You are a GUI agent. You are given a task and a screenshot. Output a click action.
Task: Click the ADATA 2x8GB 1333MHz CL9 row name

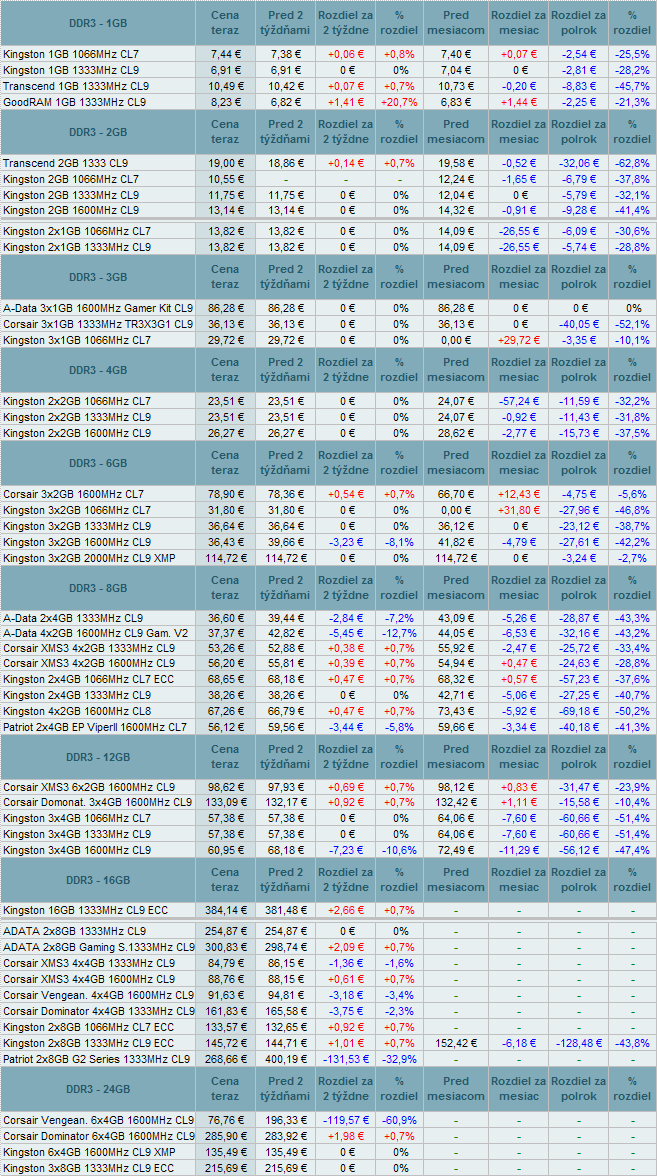[x=74, y=932]
